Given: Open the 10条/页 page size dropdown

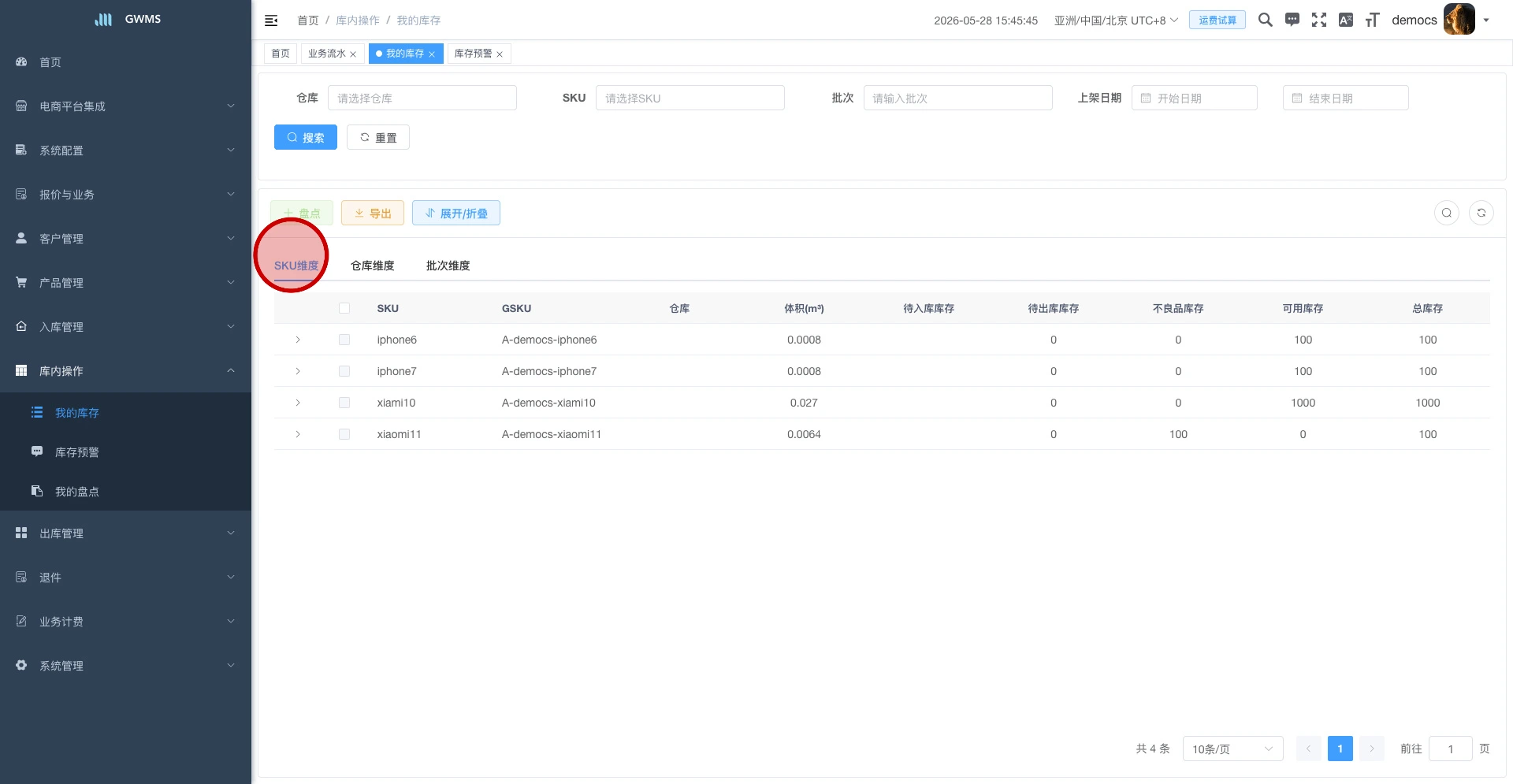Looking at the screenshot, I should (1232, 749).
